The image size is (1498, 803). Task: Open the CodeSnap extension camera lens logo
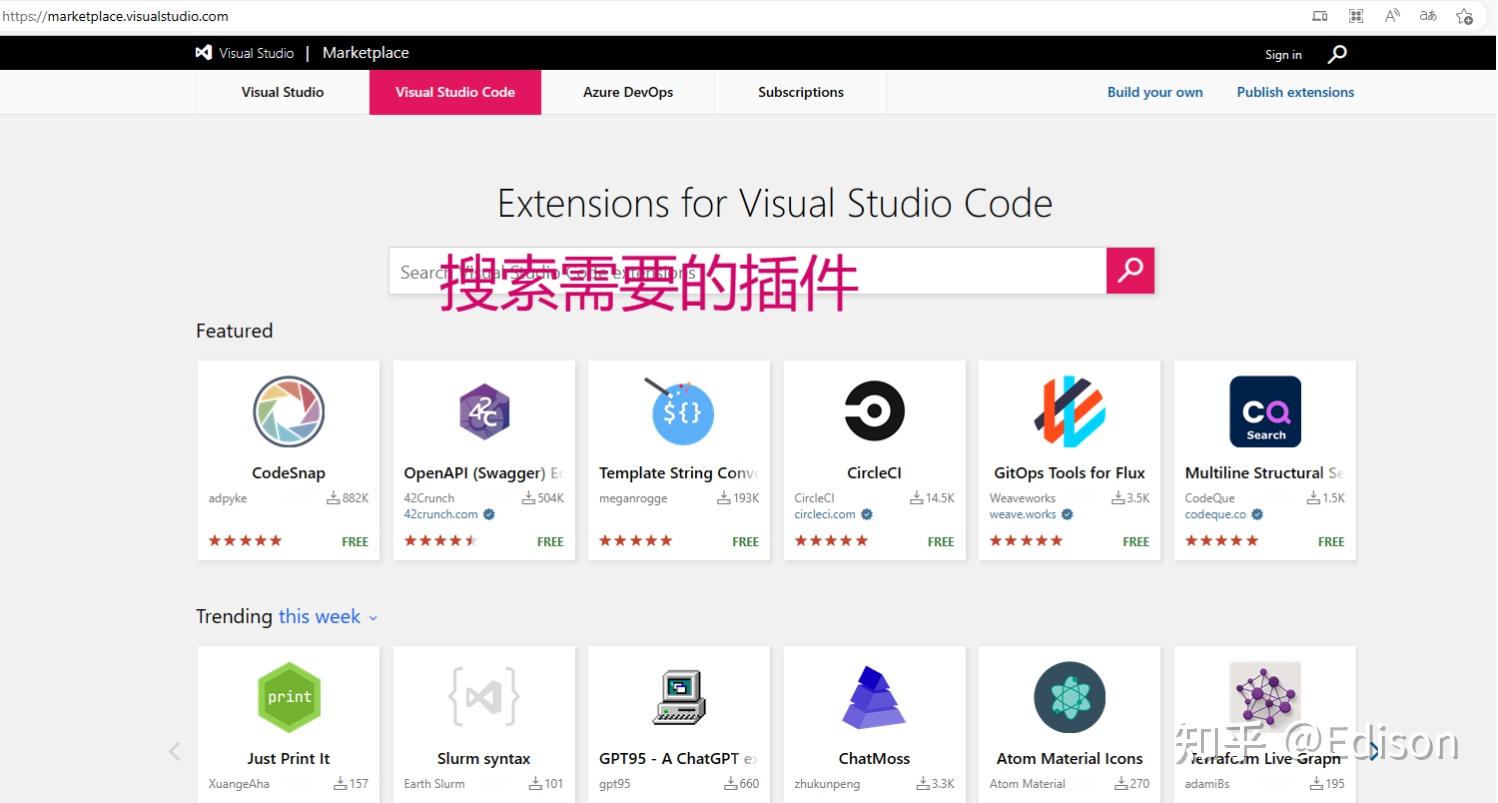288,411
